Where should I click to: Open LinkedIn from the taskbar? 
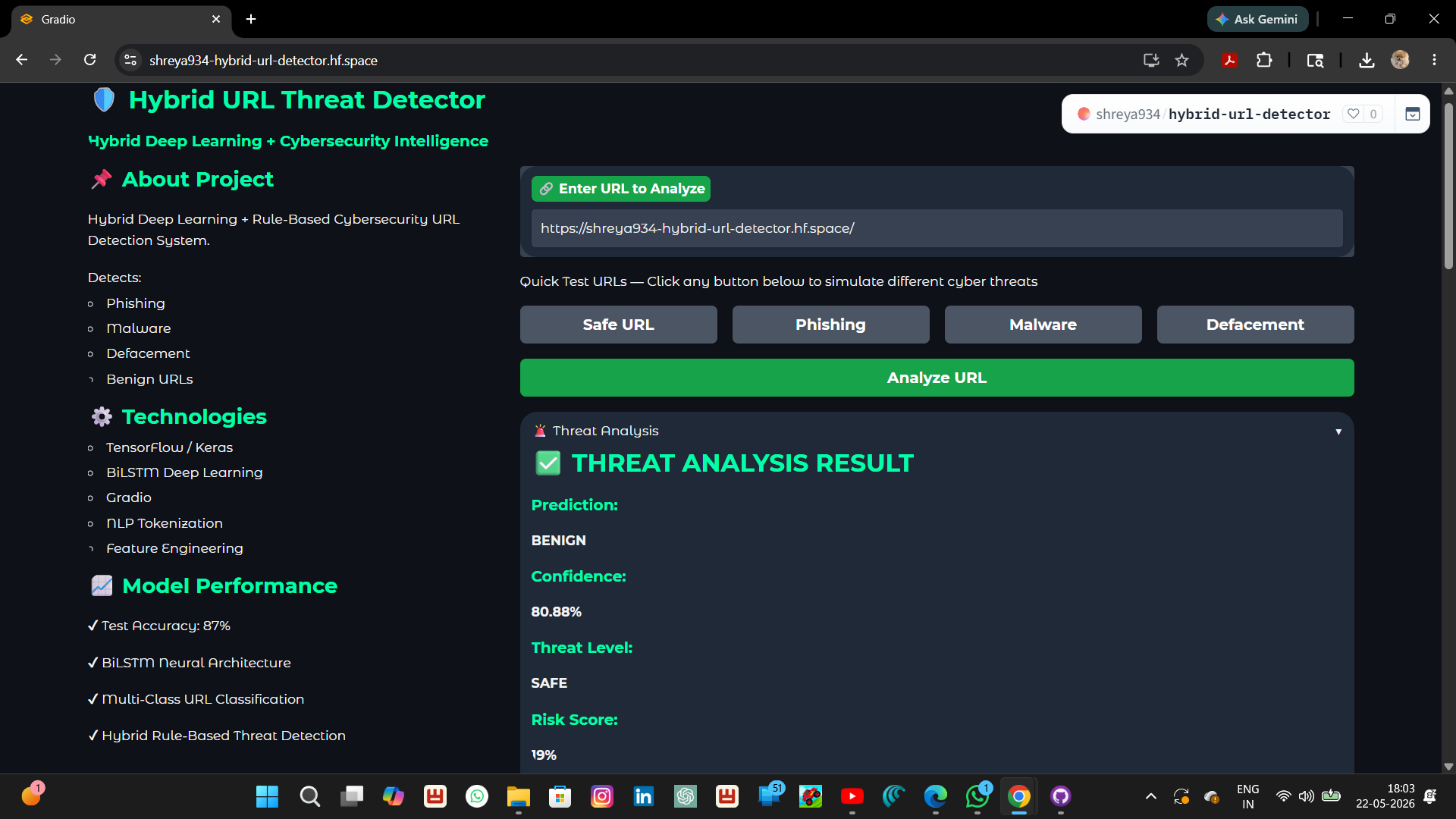[x=644, y=796]
